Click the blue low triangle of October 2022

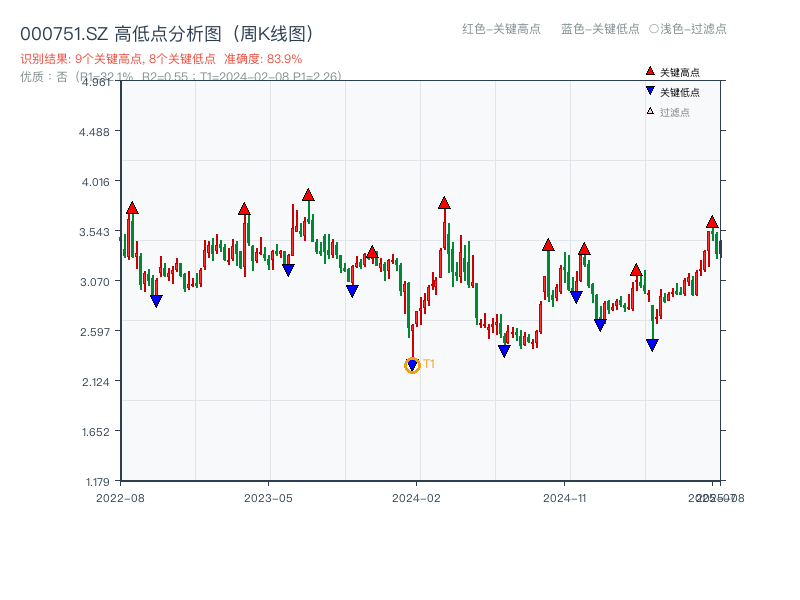point(157,301)
